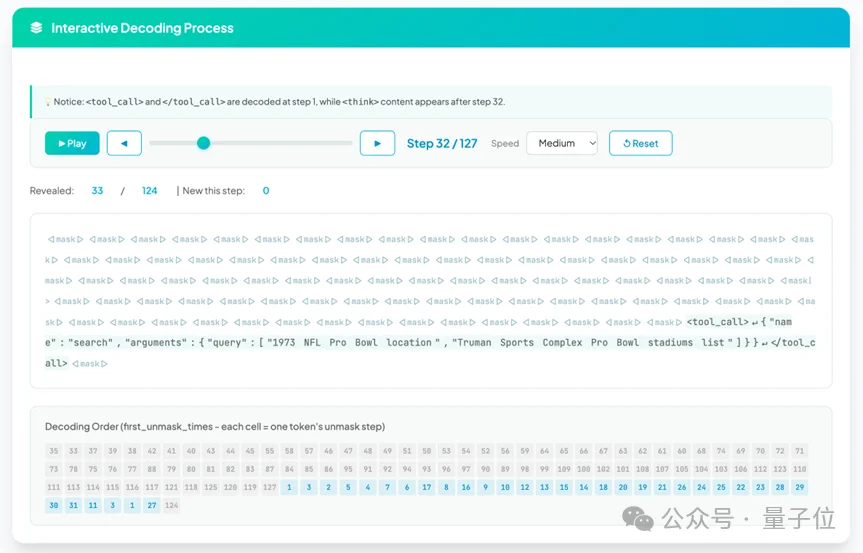This screenshot has height=553, width=863.
Task: Click the Play button
Action: tap(72, 143)
